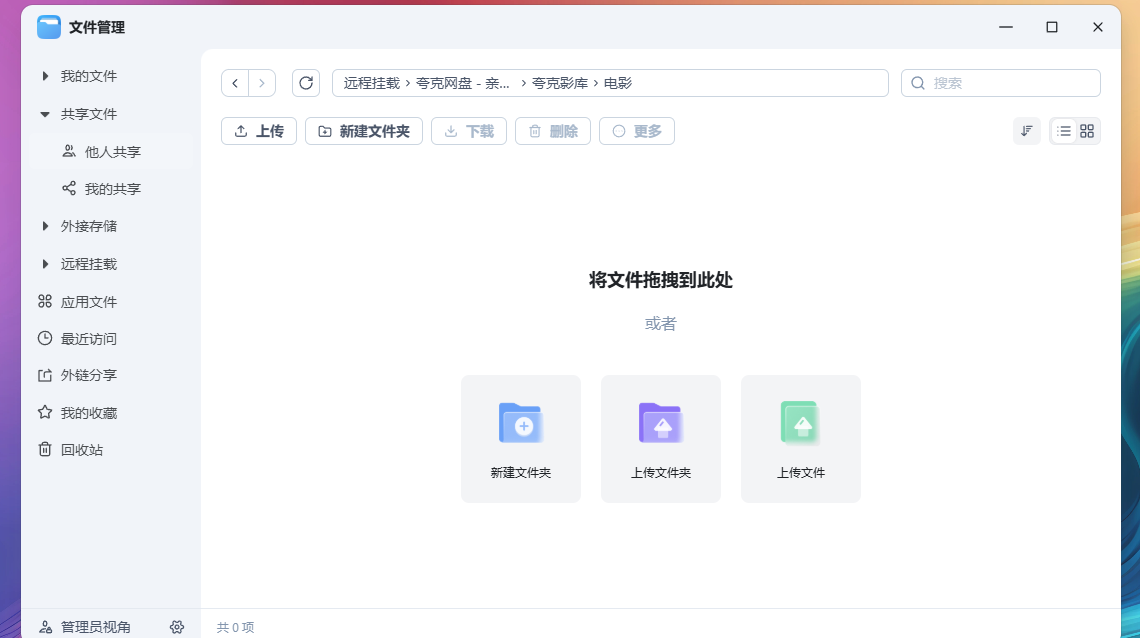Collapse the 共享文件 tree node
1140x638 pixels.
pyautogui.click(x=45, y=114)
